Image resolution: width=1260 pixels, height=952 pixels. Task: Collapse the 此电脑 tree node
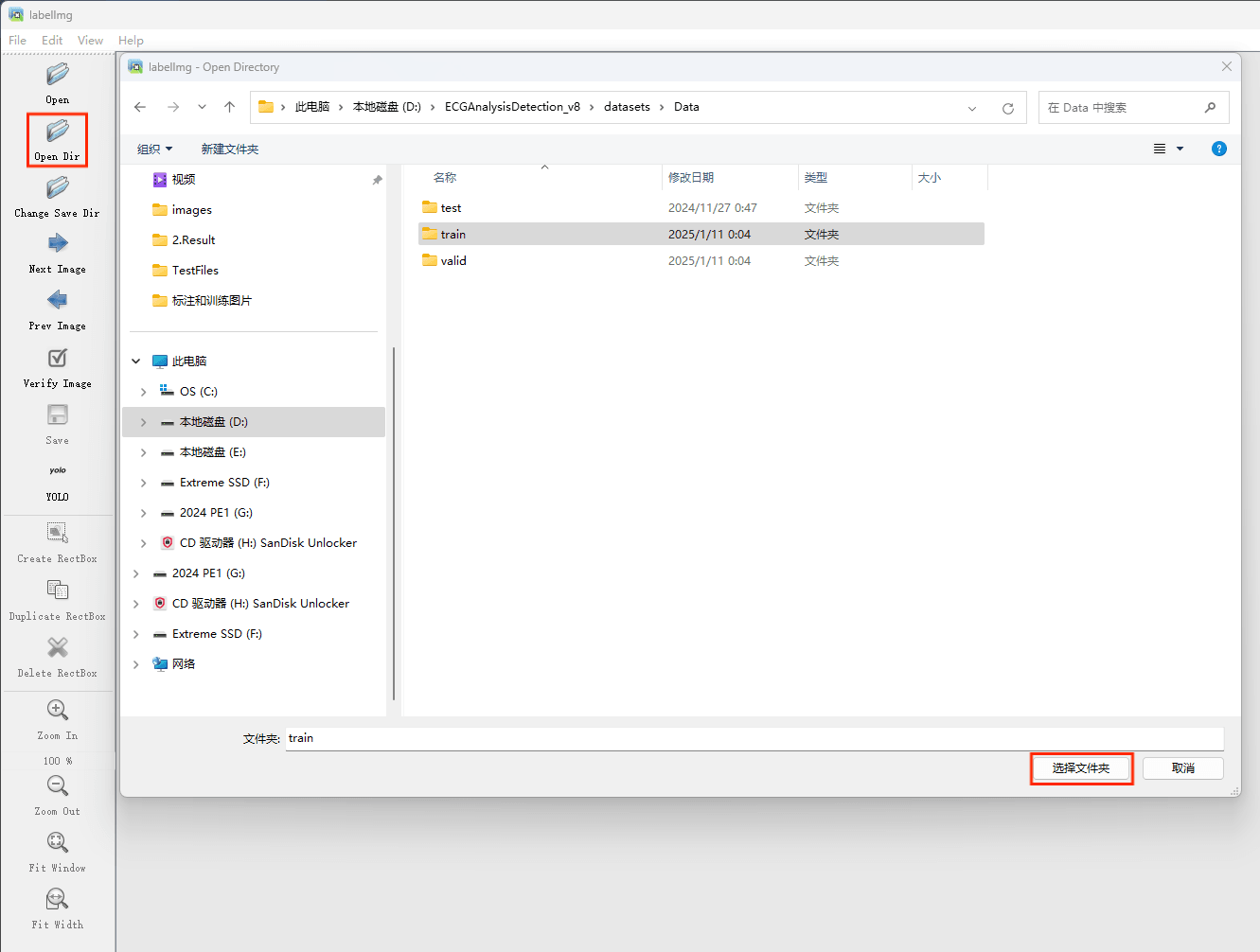click(136, 361)
